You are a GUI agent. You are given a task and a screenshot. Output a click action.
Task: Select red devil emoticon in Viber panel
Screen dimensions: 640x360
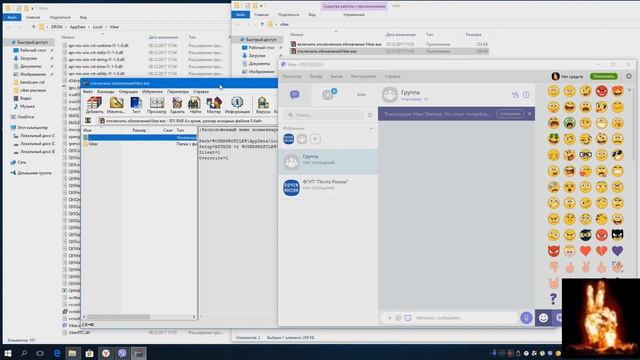pos(553,251)
